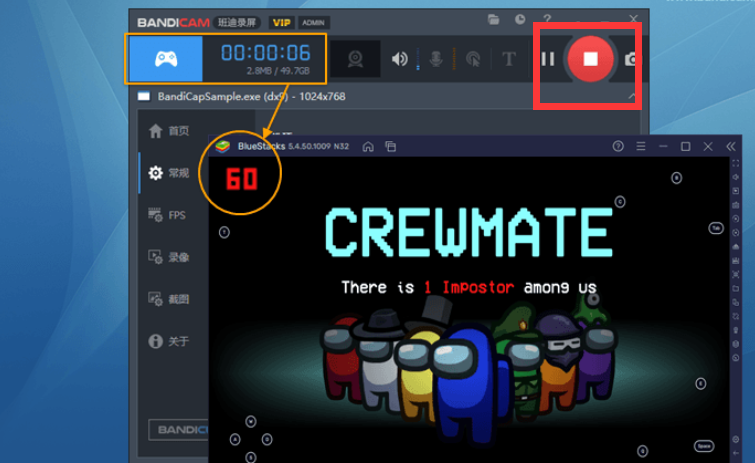Collapse the BlueStacks side toolbar double chevron

[730, 146]
